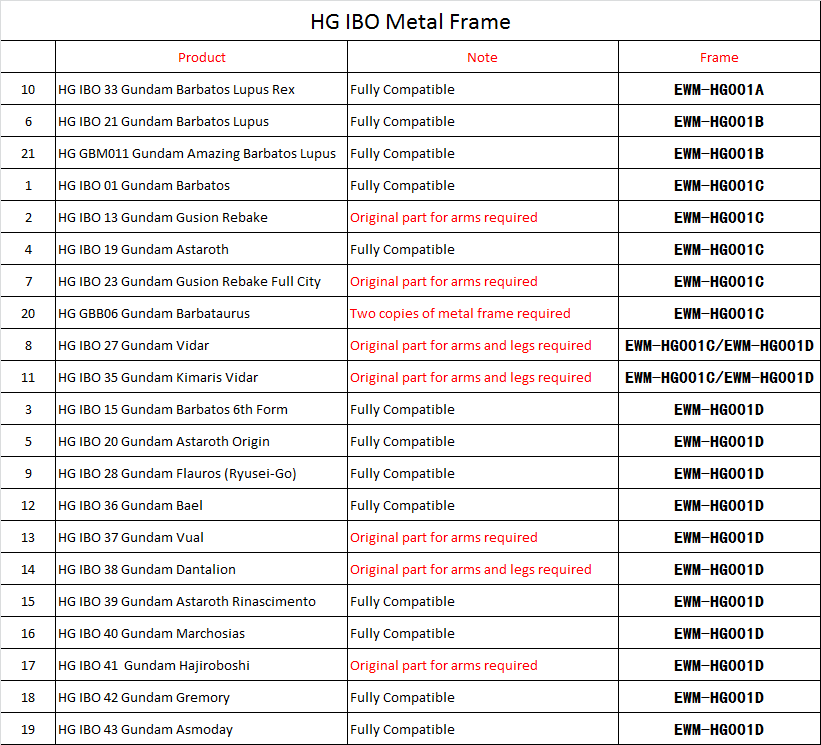Select the 'Product' column header

pos(202,57)
